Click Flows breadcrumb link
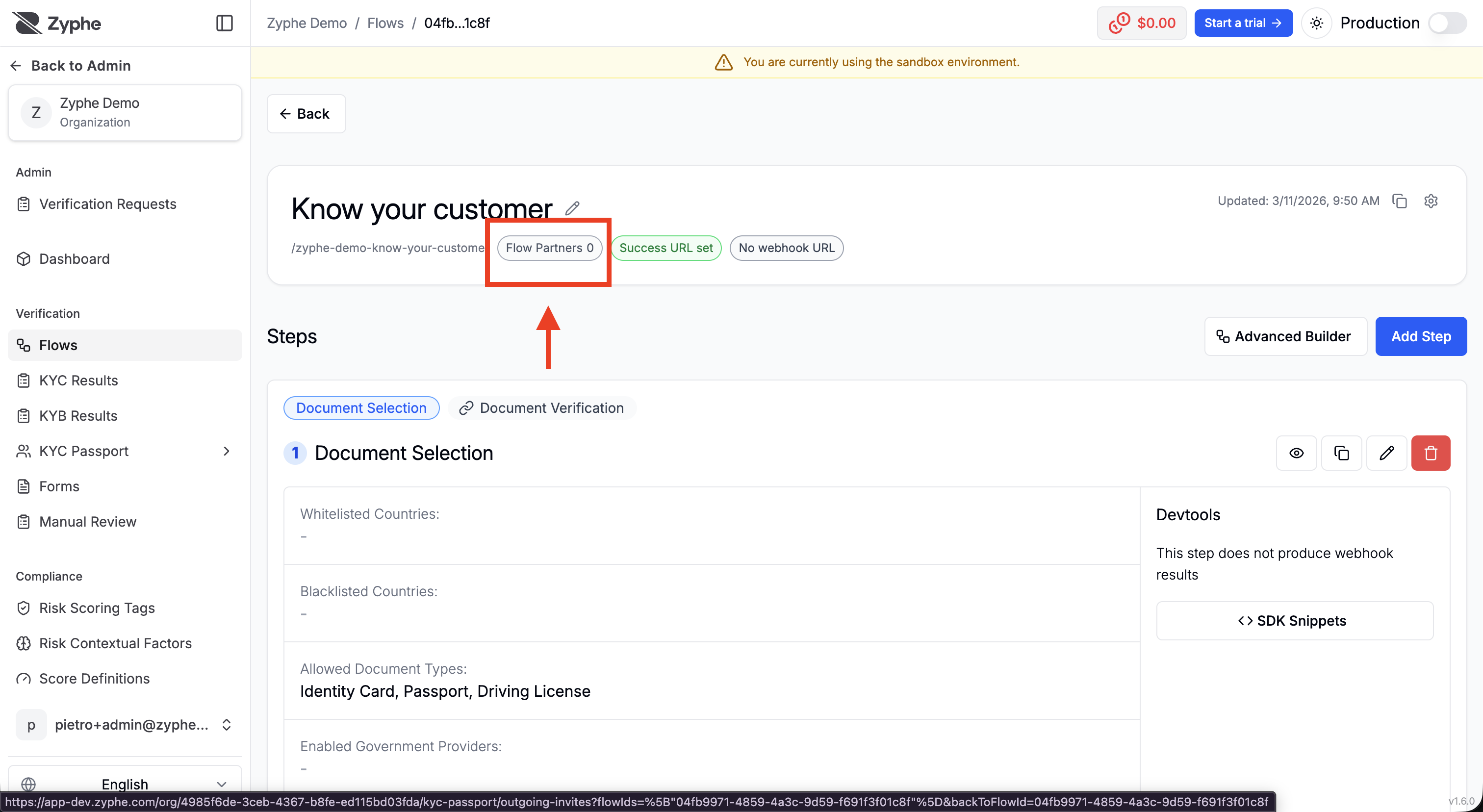The image size is (1483, 812). coord(385,23)
